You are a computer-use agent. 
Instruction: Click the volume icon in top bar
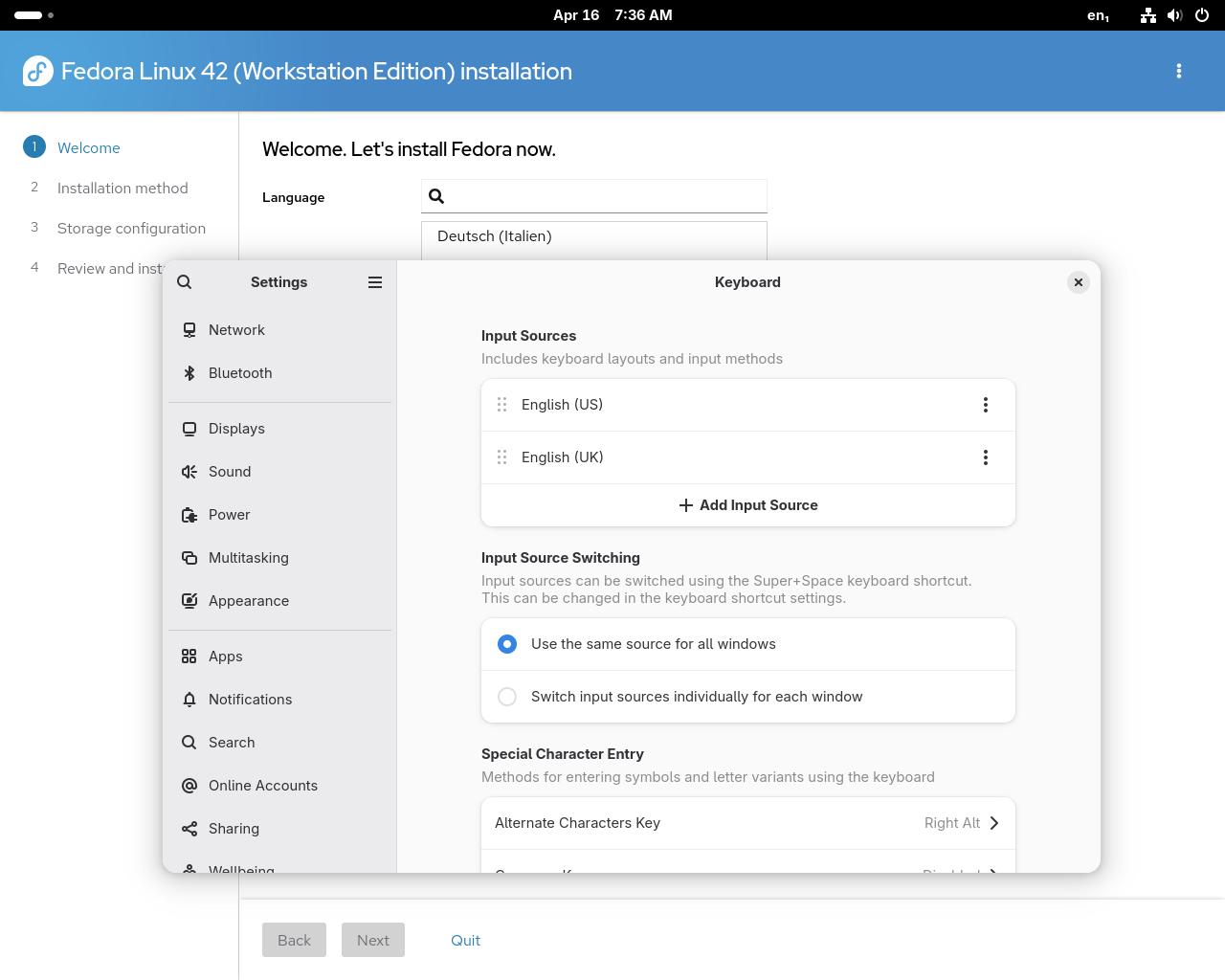coord(1174,15)
